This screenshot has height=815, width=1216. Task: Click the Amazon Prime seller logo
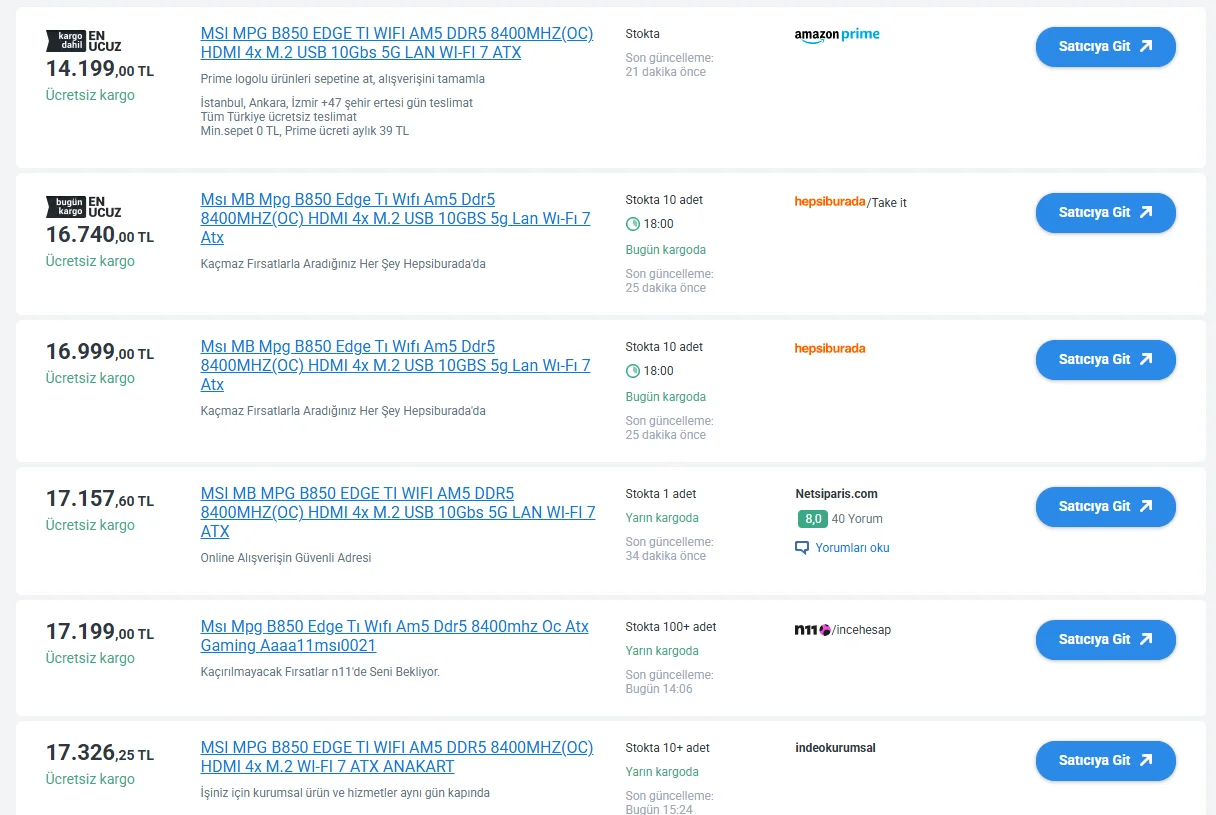click(837, 35)
